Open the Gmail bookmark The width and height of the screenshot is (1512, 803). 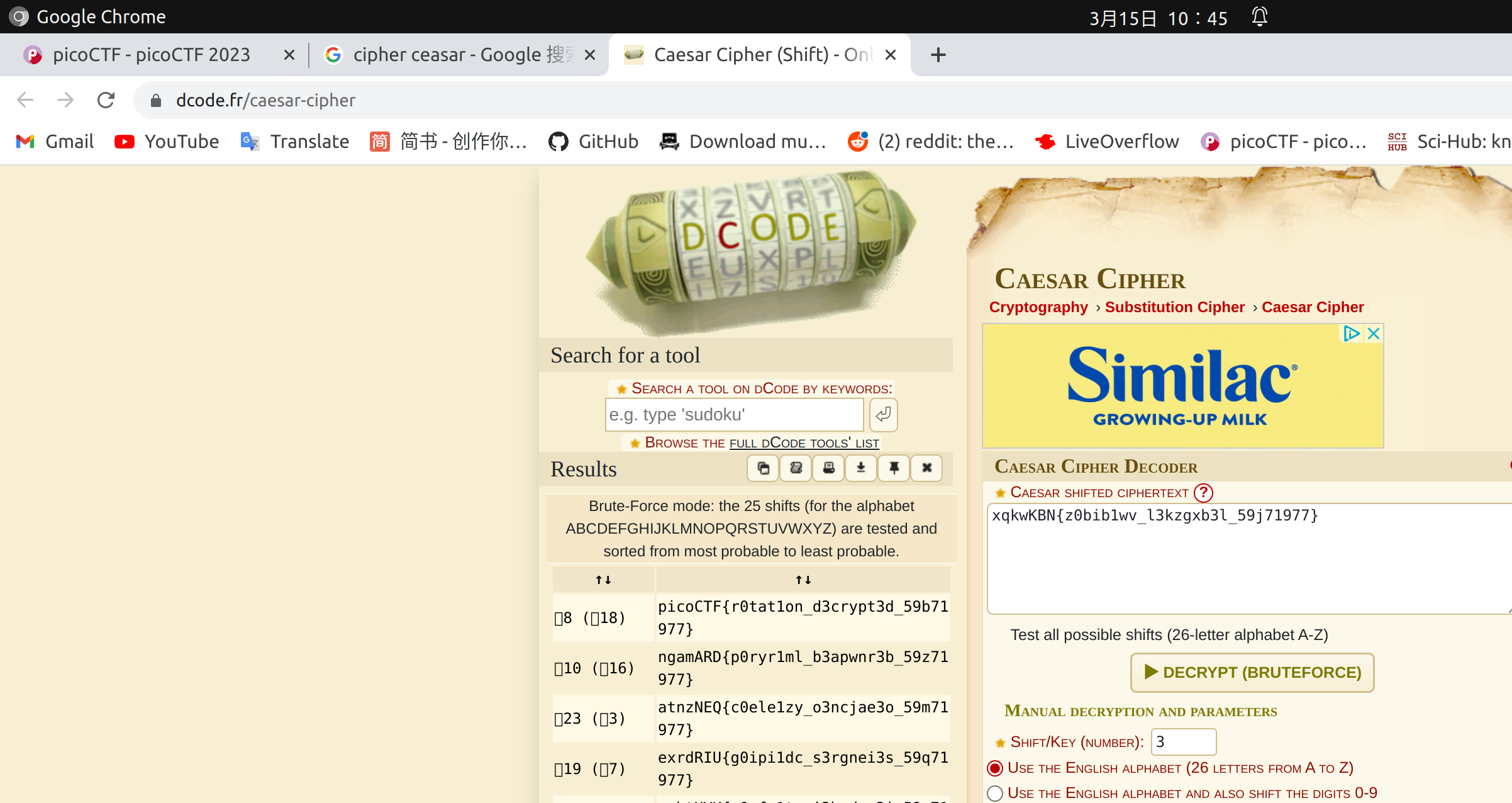tap(55, 142)
